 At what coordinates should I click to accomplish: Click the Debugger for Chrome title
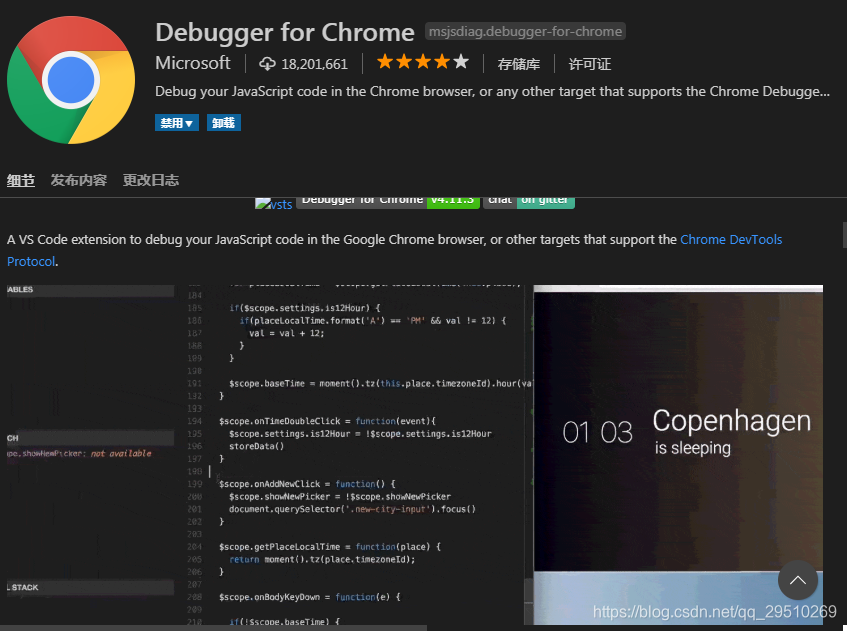pos(285,32)
